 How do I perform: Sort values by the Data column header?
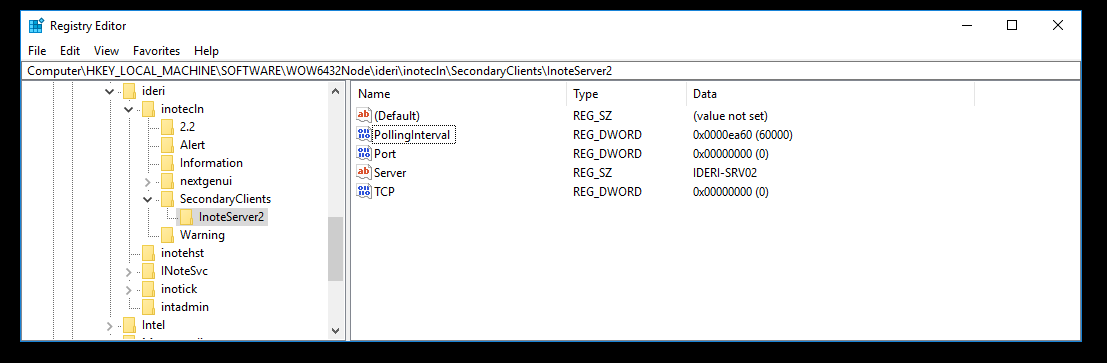[830, 94]
